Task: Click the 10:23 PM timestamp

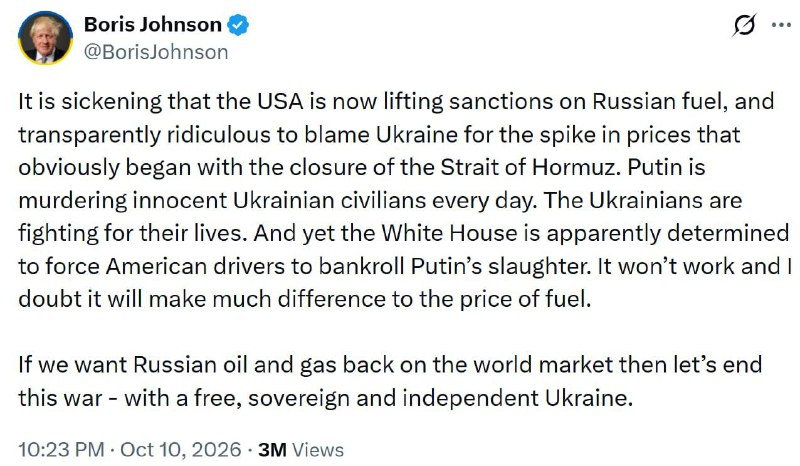Action: tap(61, 450)
